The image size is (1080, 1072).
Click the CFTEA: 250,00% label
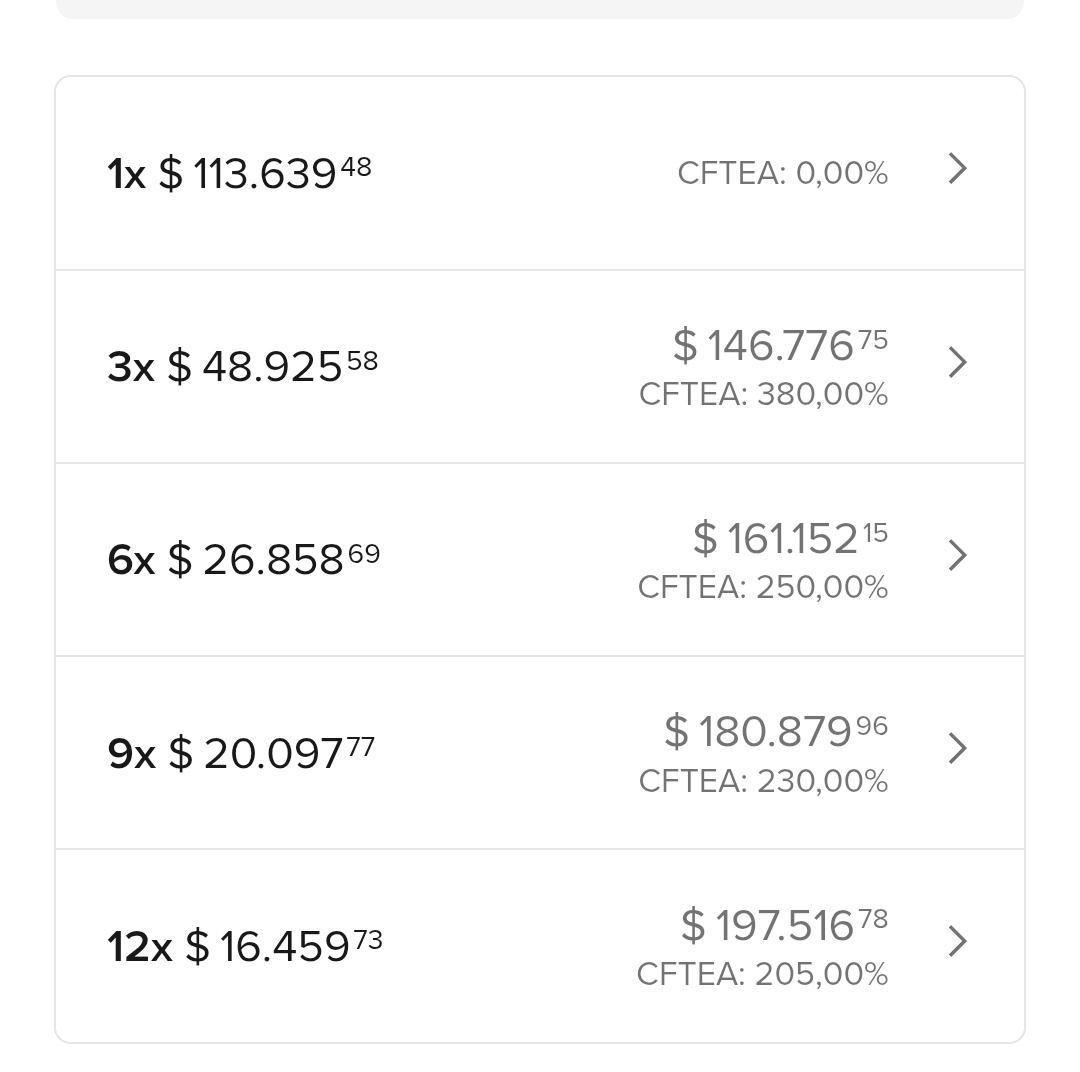[762, 587]
